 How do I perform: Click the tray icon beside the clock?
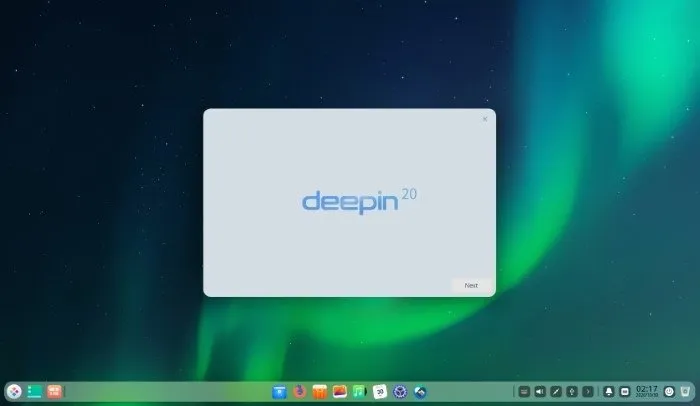[625, 392]
